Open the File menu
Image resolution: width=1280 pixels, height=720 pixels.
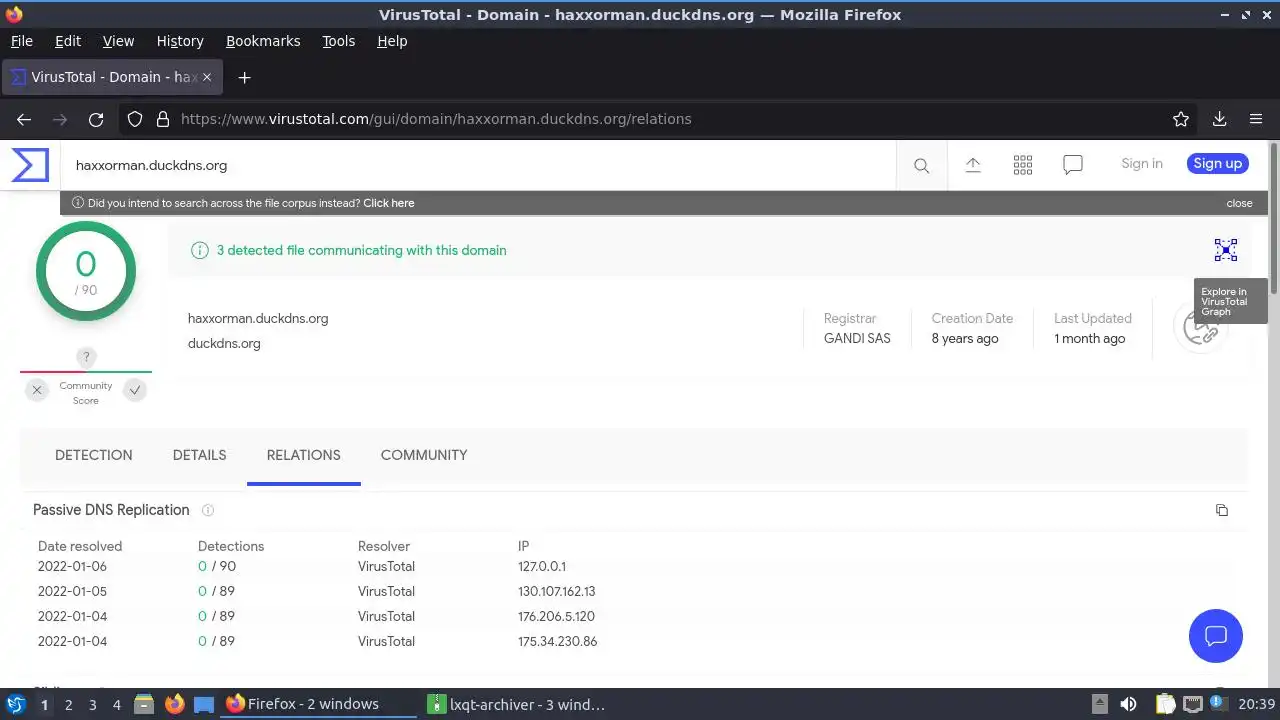click(x=21, y=41)
